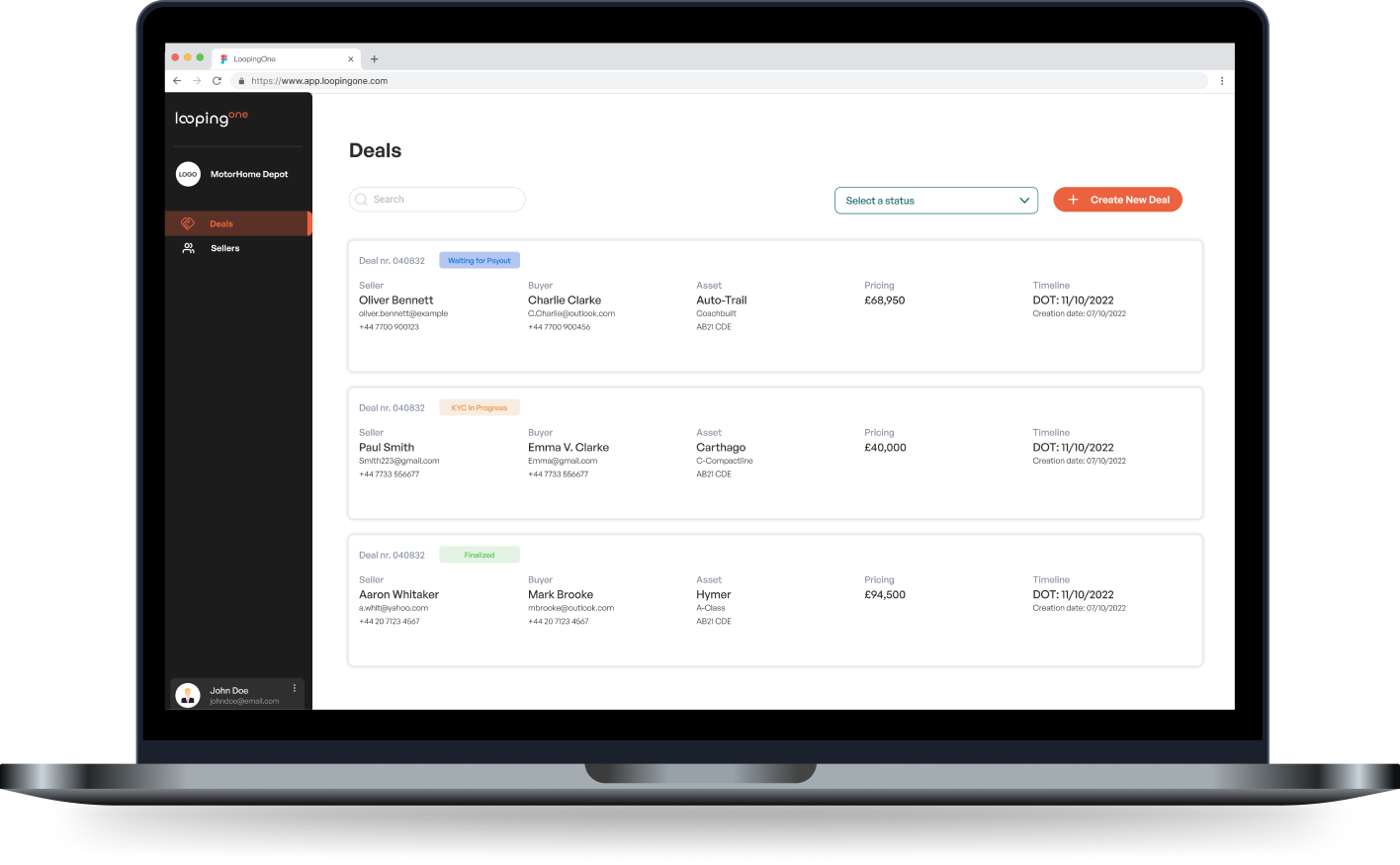
Task: Open the browser three-dot menu
Action: [x=1222, y=81]
